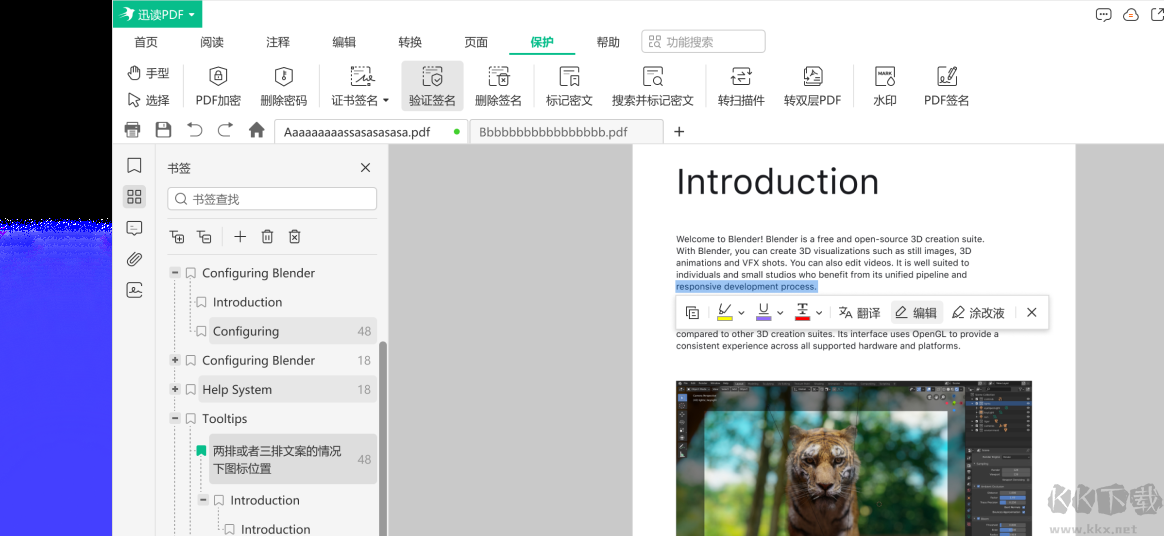Close the 书签 bookmarks panel

(365, 168)
